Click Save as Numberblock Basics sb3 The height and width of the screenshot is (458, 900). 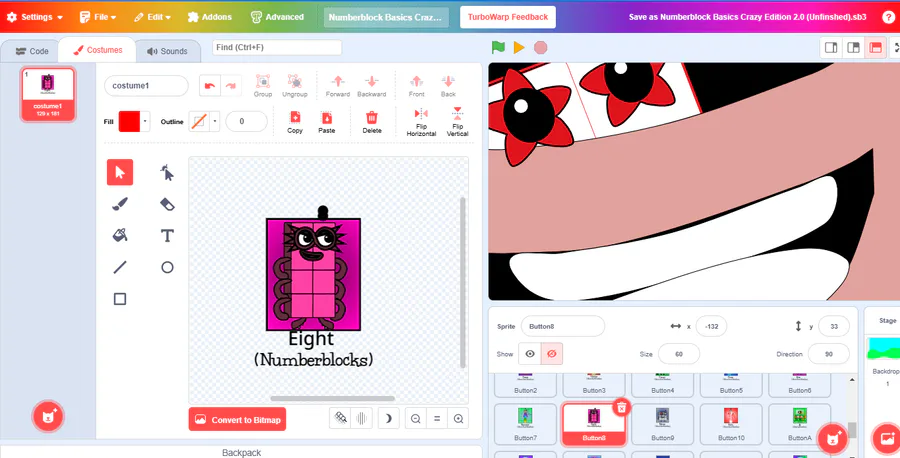click(747, 17)
